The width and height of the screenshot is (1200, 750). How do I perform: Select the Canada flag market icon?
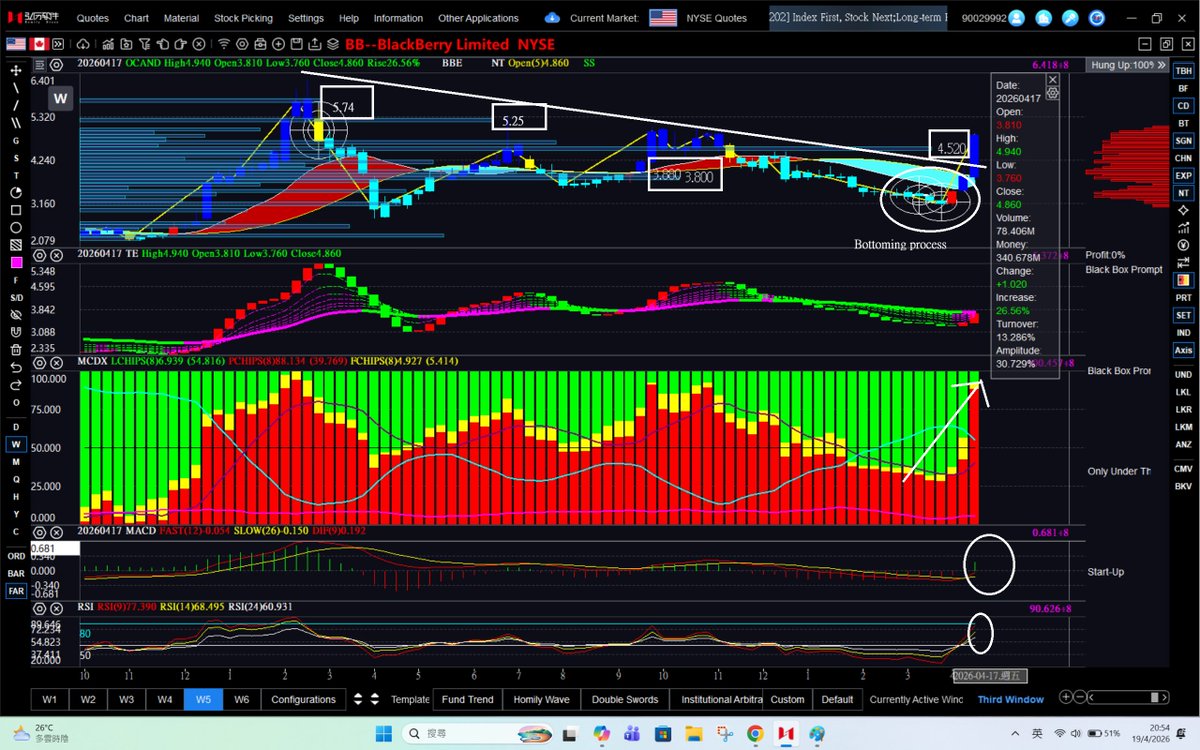coord(39,44)
